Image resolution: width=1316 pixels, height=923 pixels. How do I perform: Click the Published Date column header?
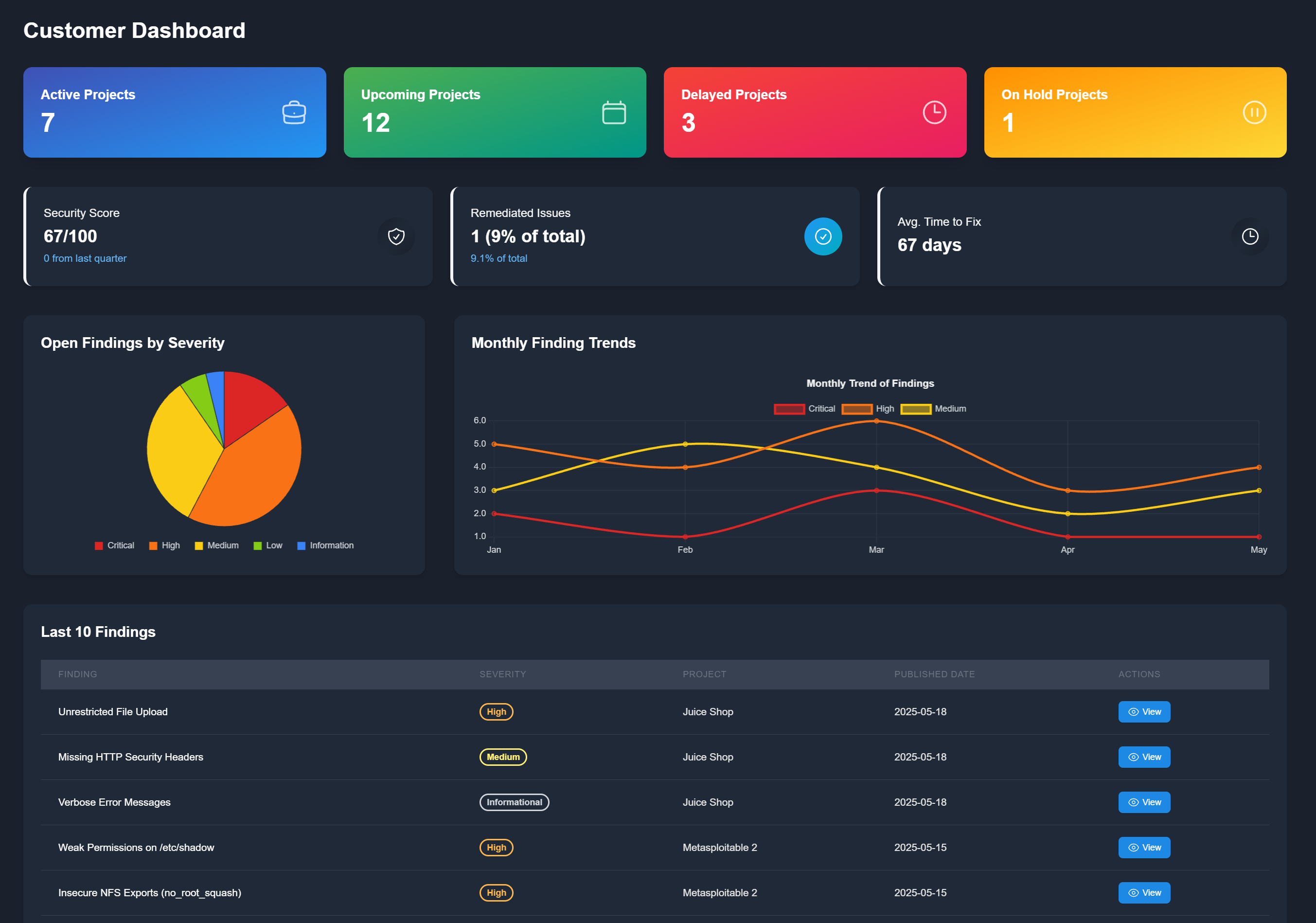[934, 674]
